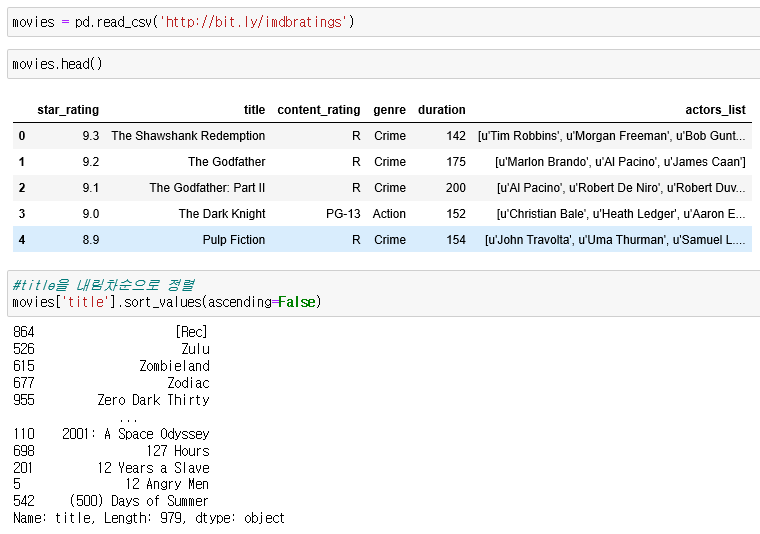Click duration value 142
This screenshot has height=534, width=760.
[x=456, y=136]
